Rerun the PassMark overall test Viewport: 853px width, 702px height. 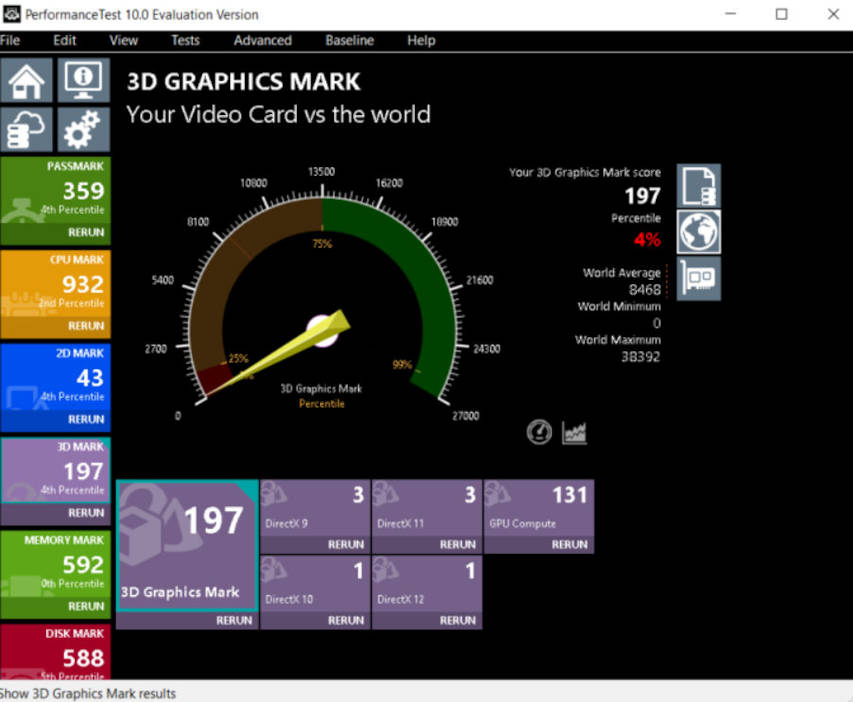pos(86,232)
